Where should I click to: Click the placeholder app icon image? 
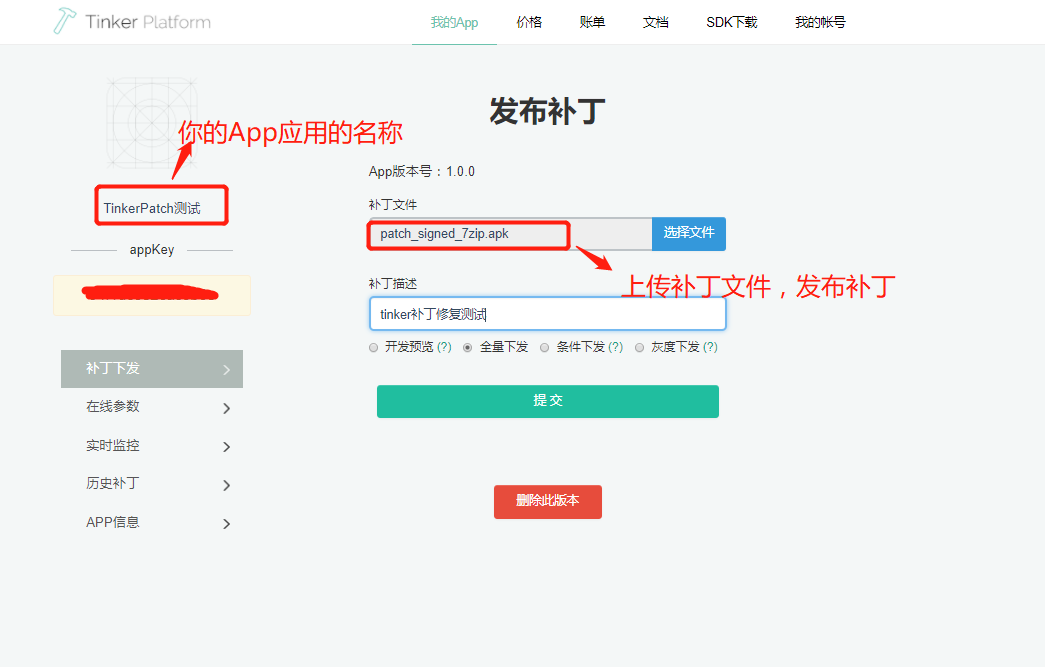point(152,123)
